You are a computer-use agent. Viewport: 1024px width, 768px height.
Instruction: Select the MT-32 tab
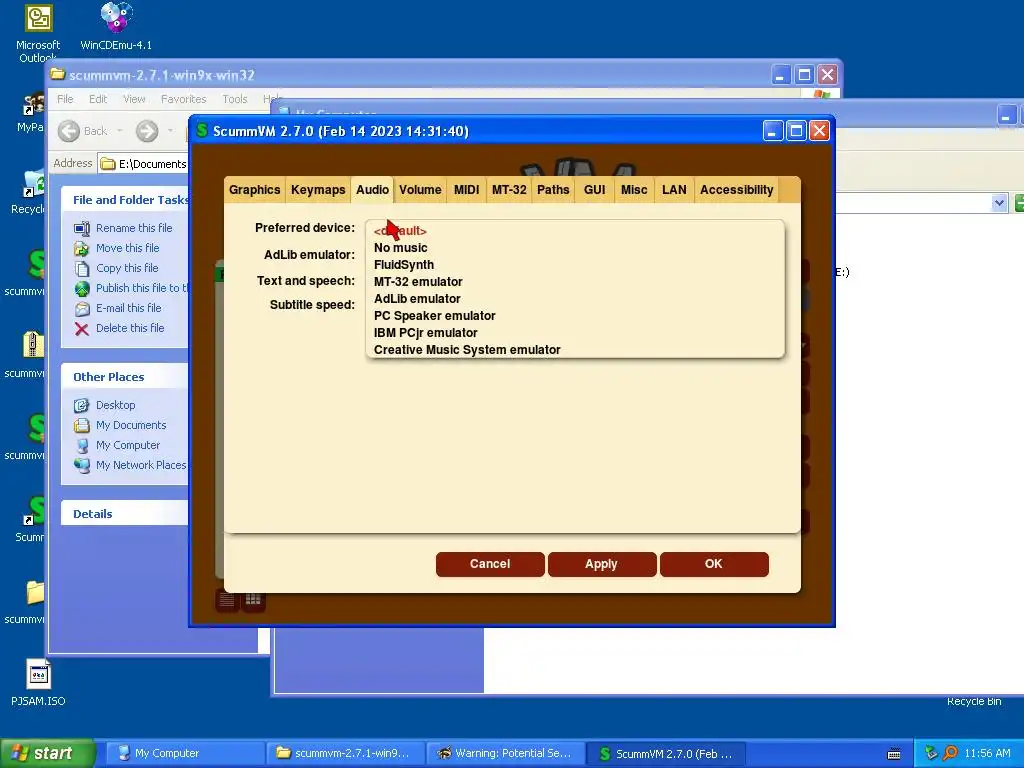509,189
